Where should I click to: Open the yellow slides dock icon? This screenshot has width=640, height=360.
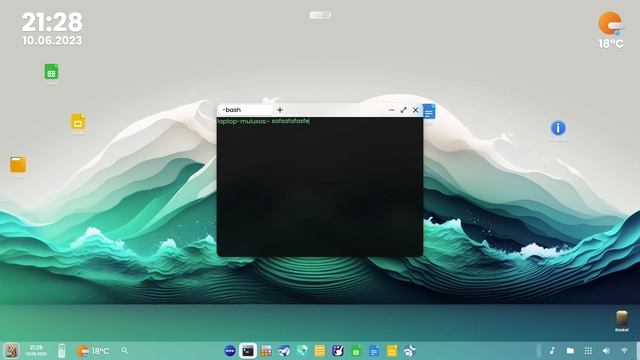coord(392,351)
